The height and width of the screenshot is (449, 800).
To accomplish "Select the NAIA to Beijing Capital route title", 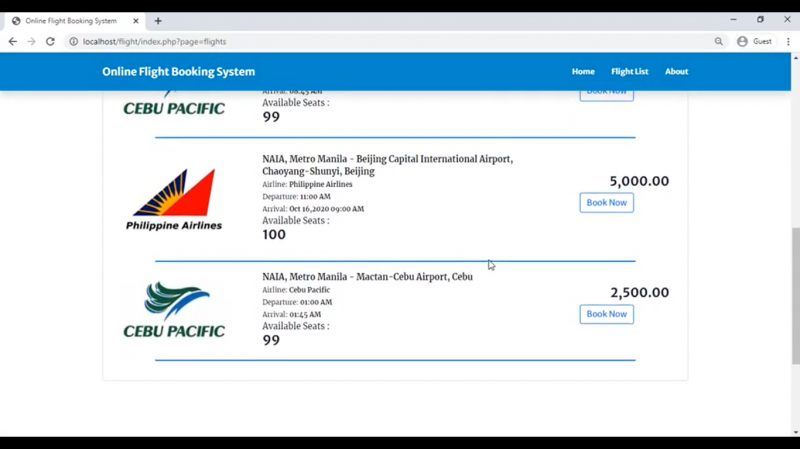I will point(388,165).
